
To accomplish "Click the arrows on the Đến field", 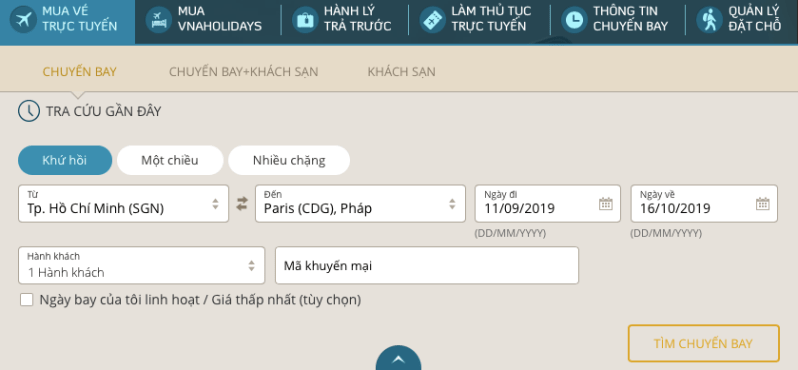I will pyautogui.click(x=452, y=204).
